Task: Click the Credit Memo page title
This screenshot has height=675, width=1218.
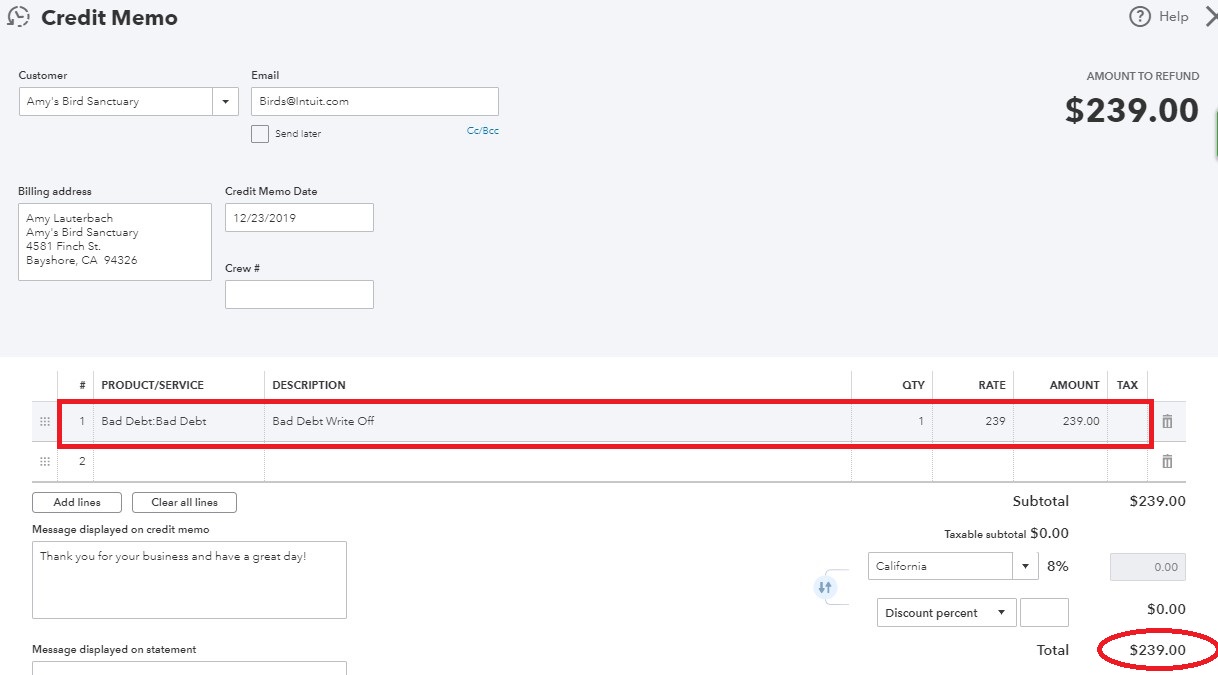Action: click(109, 17)
